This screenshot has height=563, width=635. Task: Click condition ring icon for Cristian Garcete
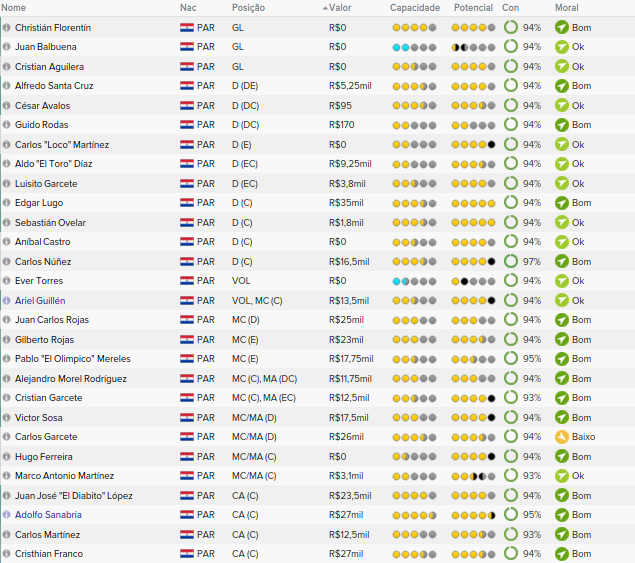point(511,397)
